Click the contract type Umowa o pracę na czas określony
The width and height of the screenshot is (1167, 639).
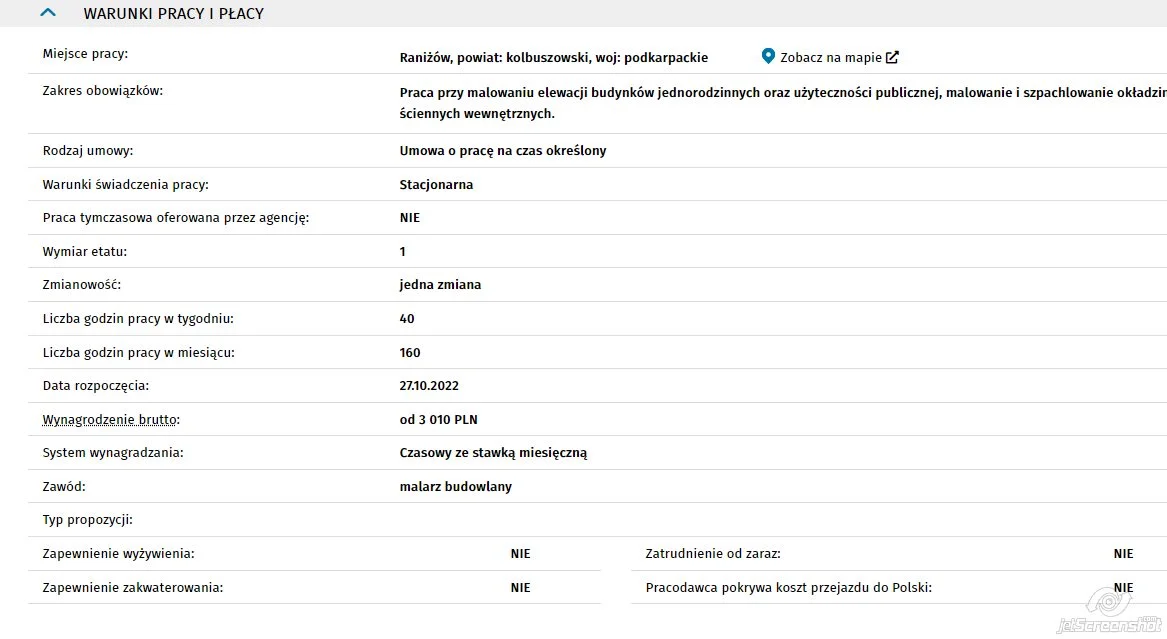coord(503,150)
